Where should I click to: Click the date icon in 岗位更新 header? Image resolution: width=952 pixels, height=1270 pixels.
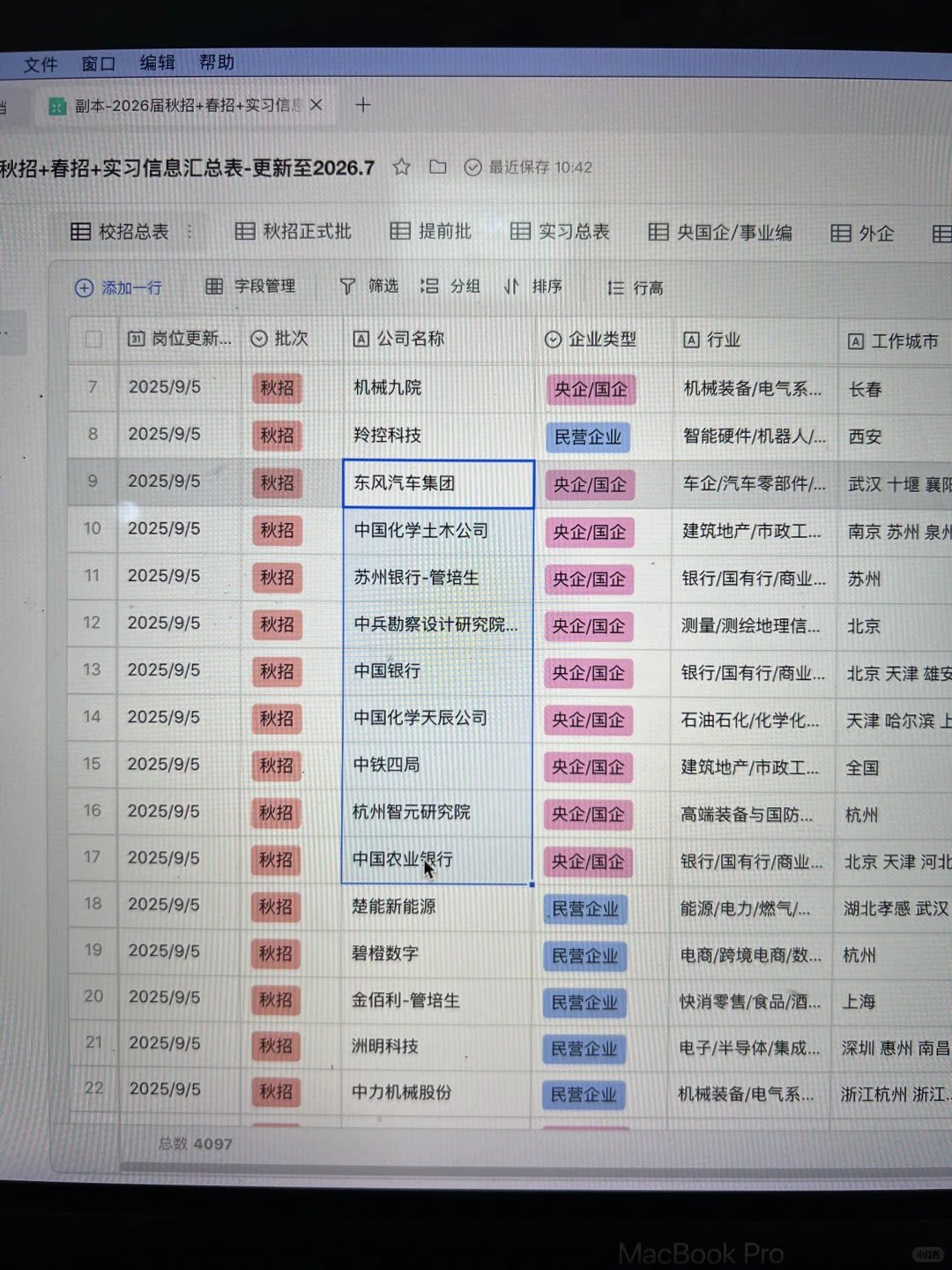click(136, 339)
